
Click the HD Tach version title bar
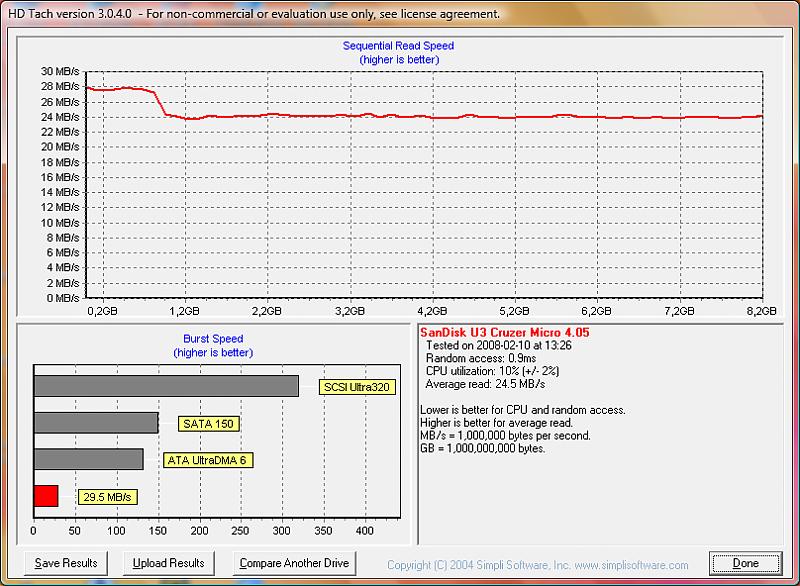250,14
